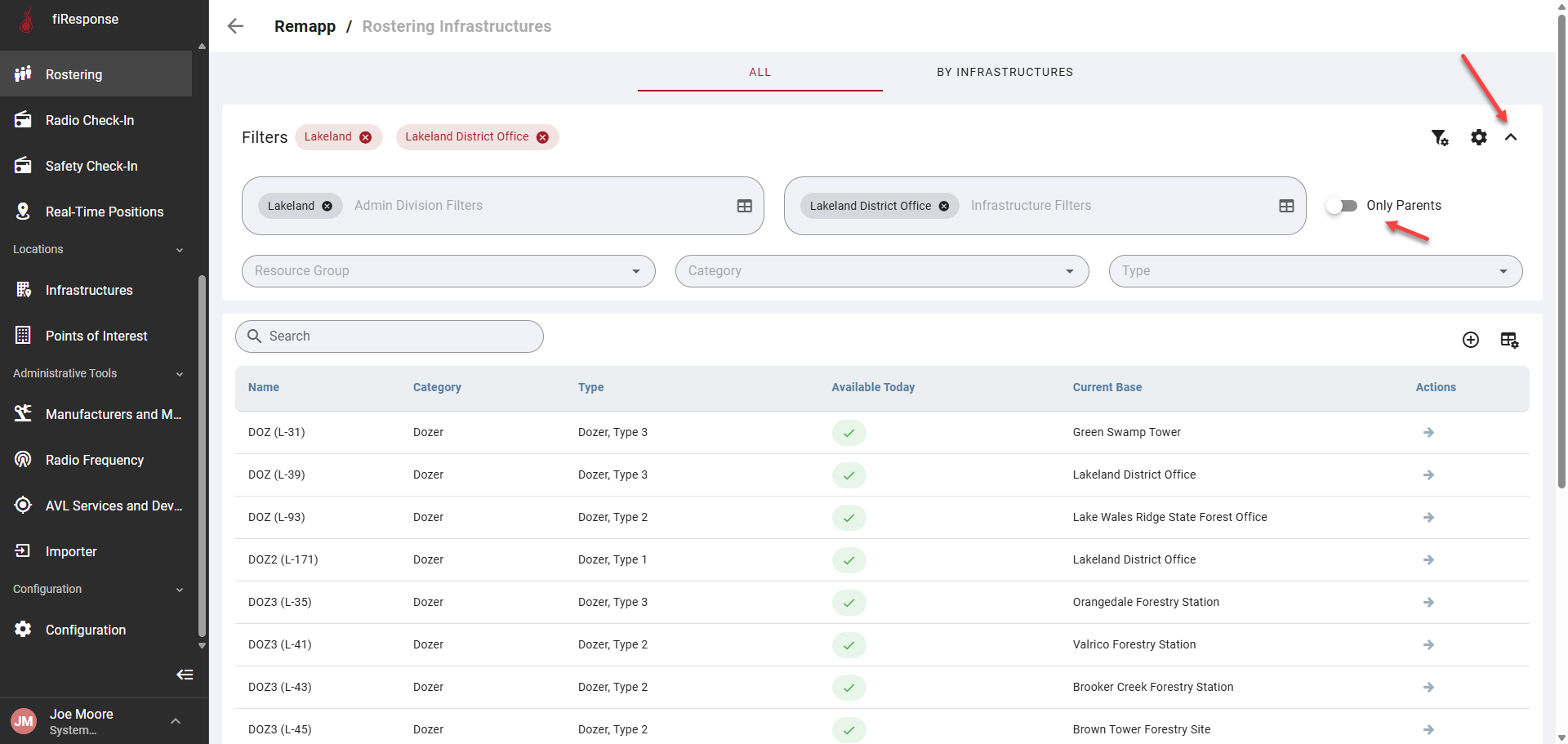Open the table column settings icon
This screenshot has width=1568, height=744.
(1509, 340)
